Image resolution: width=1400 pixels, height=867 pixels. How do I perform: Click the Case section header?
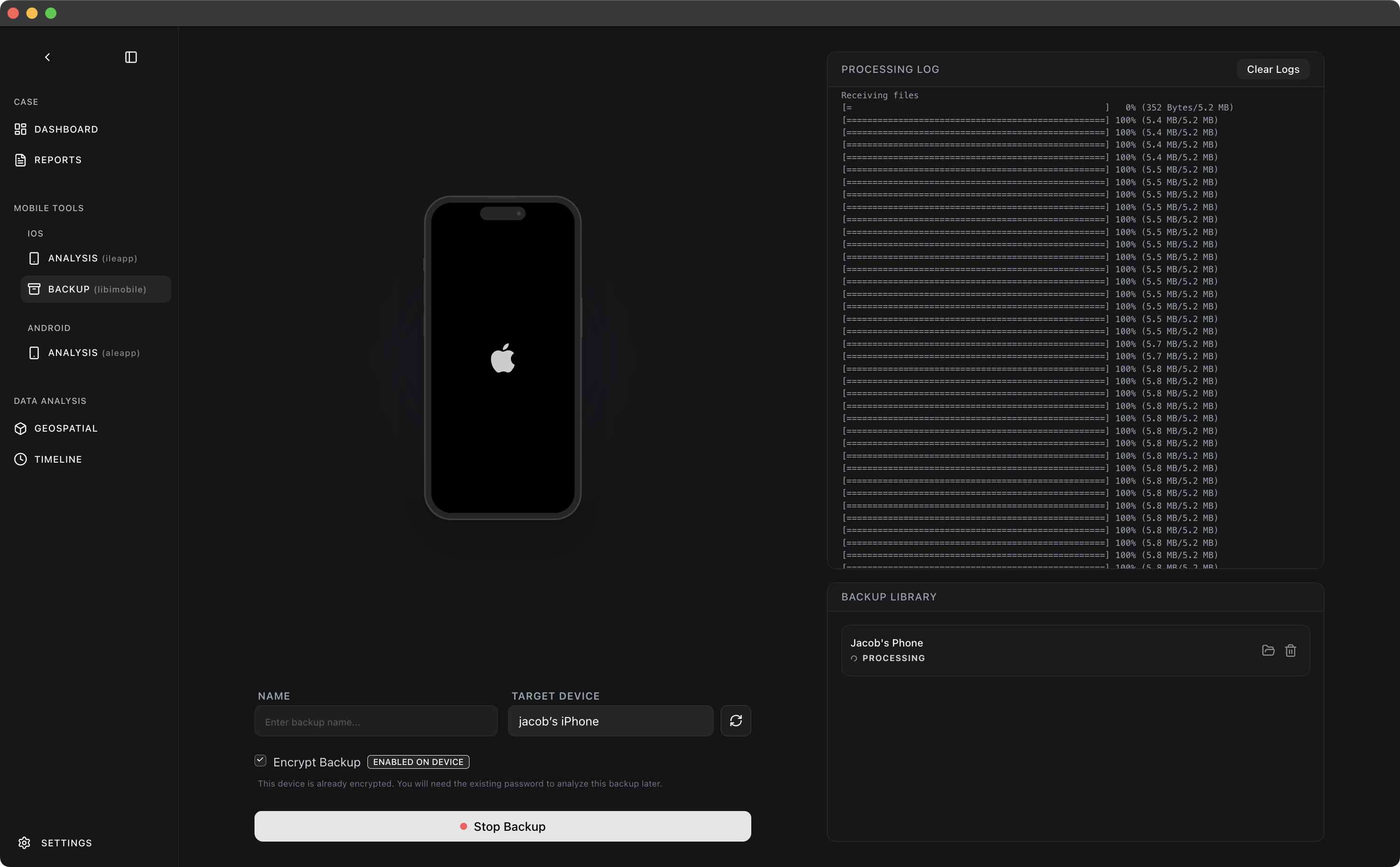[26, 102]
